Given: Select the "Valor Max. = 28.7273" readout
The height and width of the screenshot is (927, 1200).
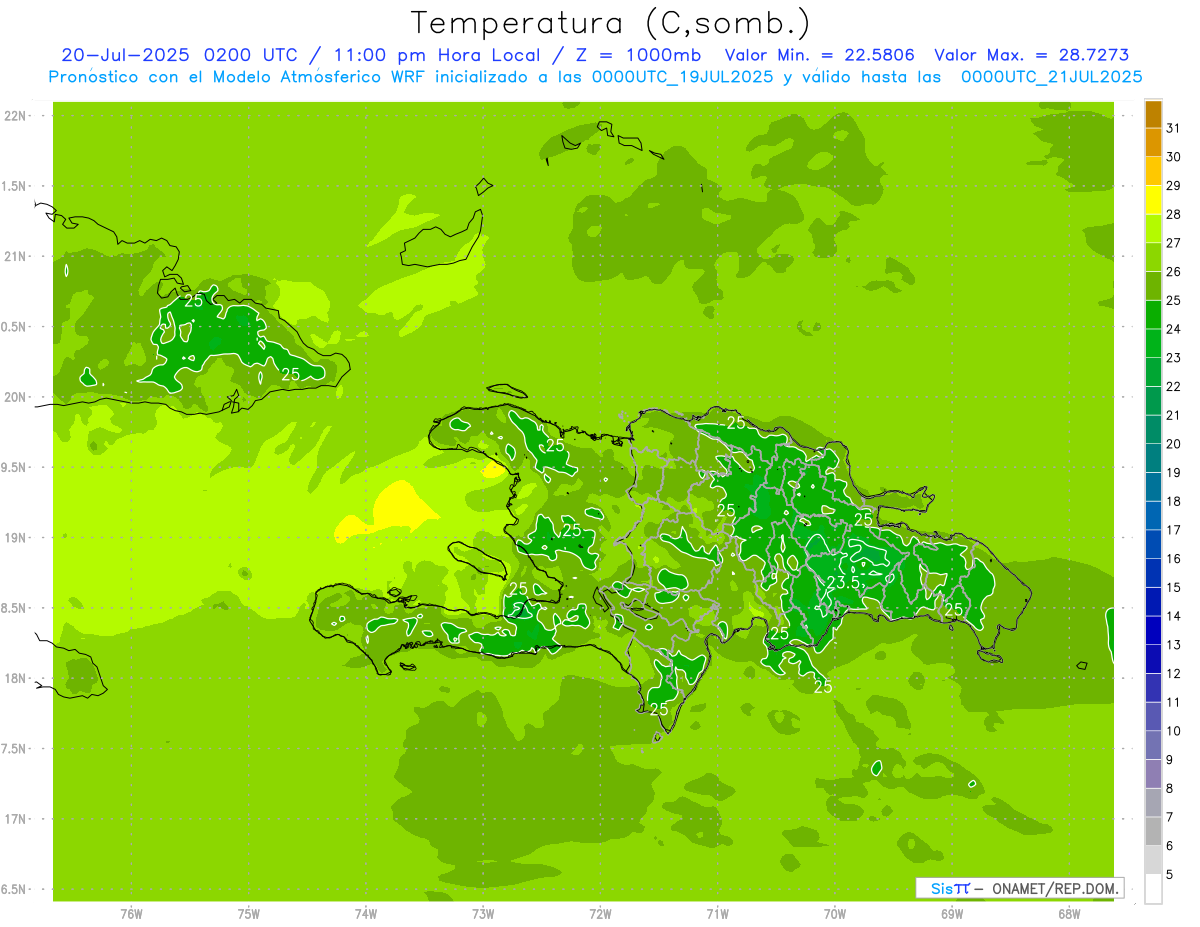Looking at the screenshot, I should point(1032,55).
